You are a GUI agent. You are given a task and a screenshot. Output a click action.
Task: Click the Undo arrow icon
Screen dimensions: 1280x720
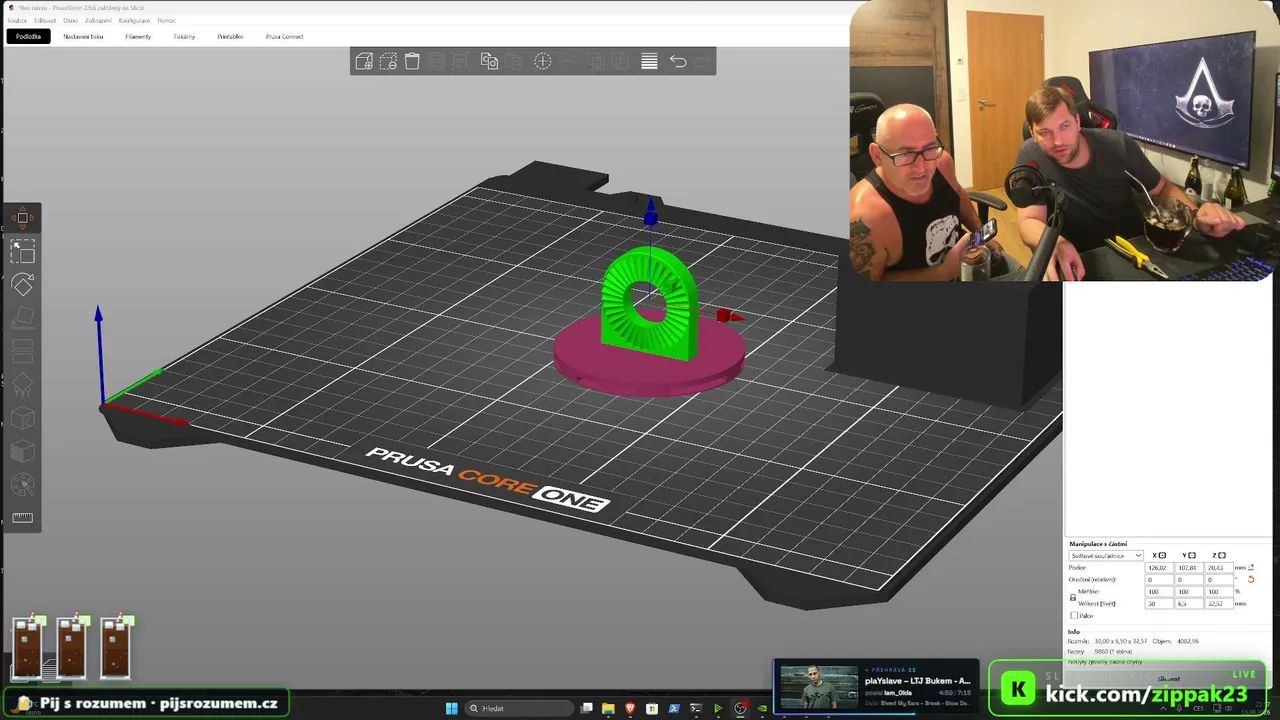point(678,62)
